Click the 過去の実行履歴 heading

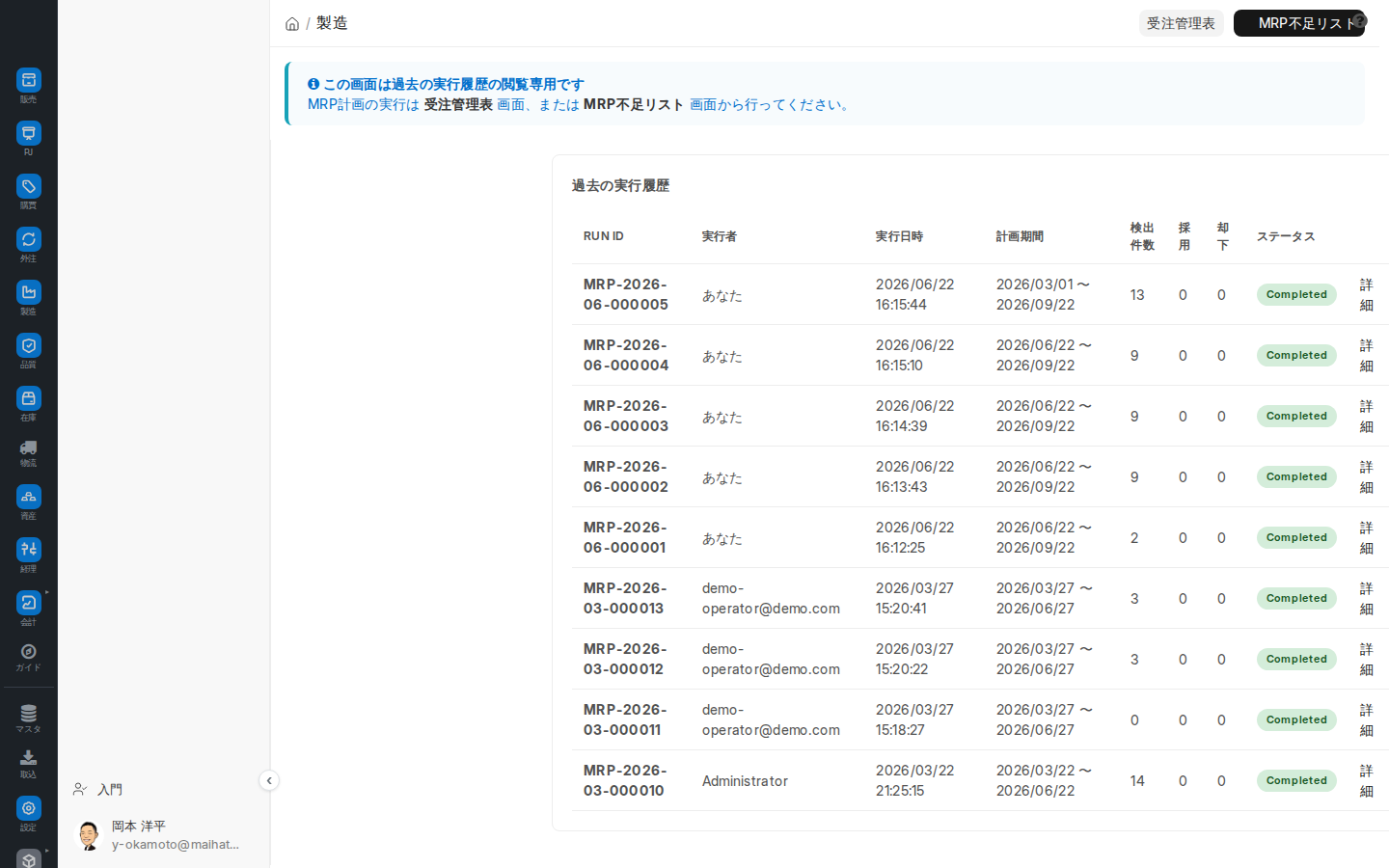[620, 185]
